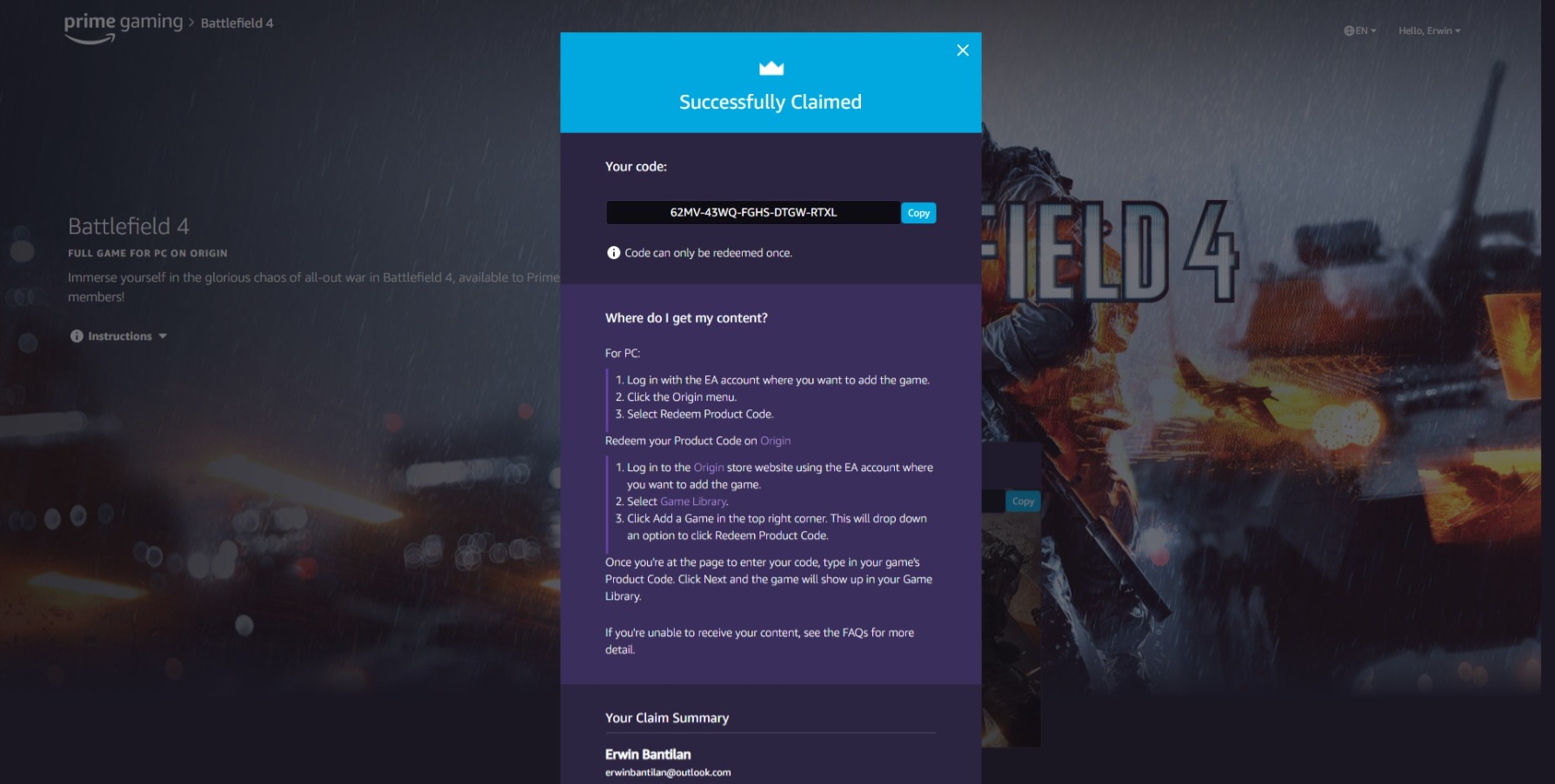Click the "Your Claim Summary" heading

(667, 718)
